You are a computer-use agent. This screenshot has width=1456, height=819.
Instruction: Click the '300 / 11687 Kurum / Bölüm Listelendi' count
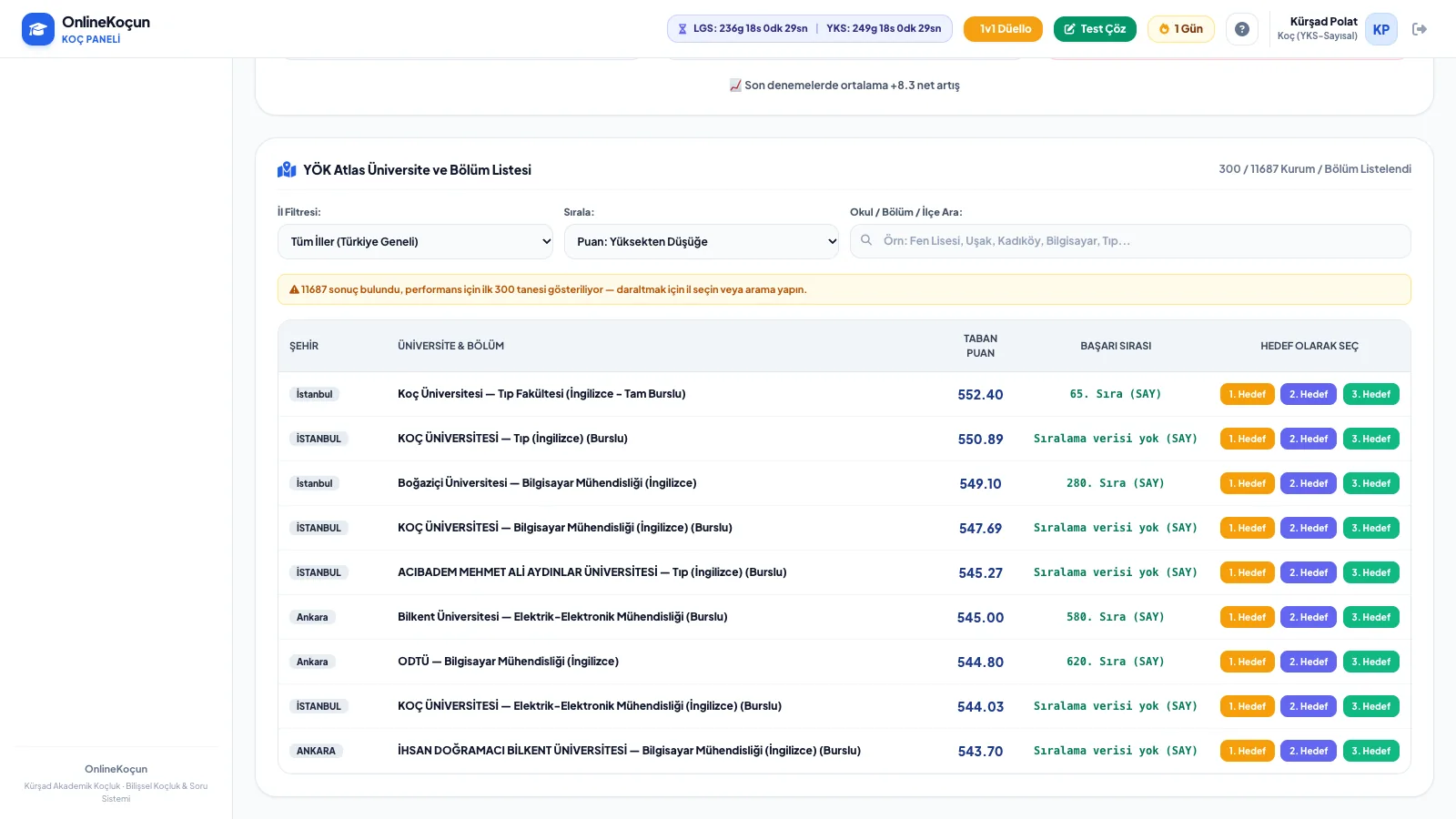pos(1315,169)
